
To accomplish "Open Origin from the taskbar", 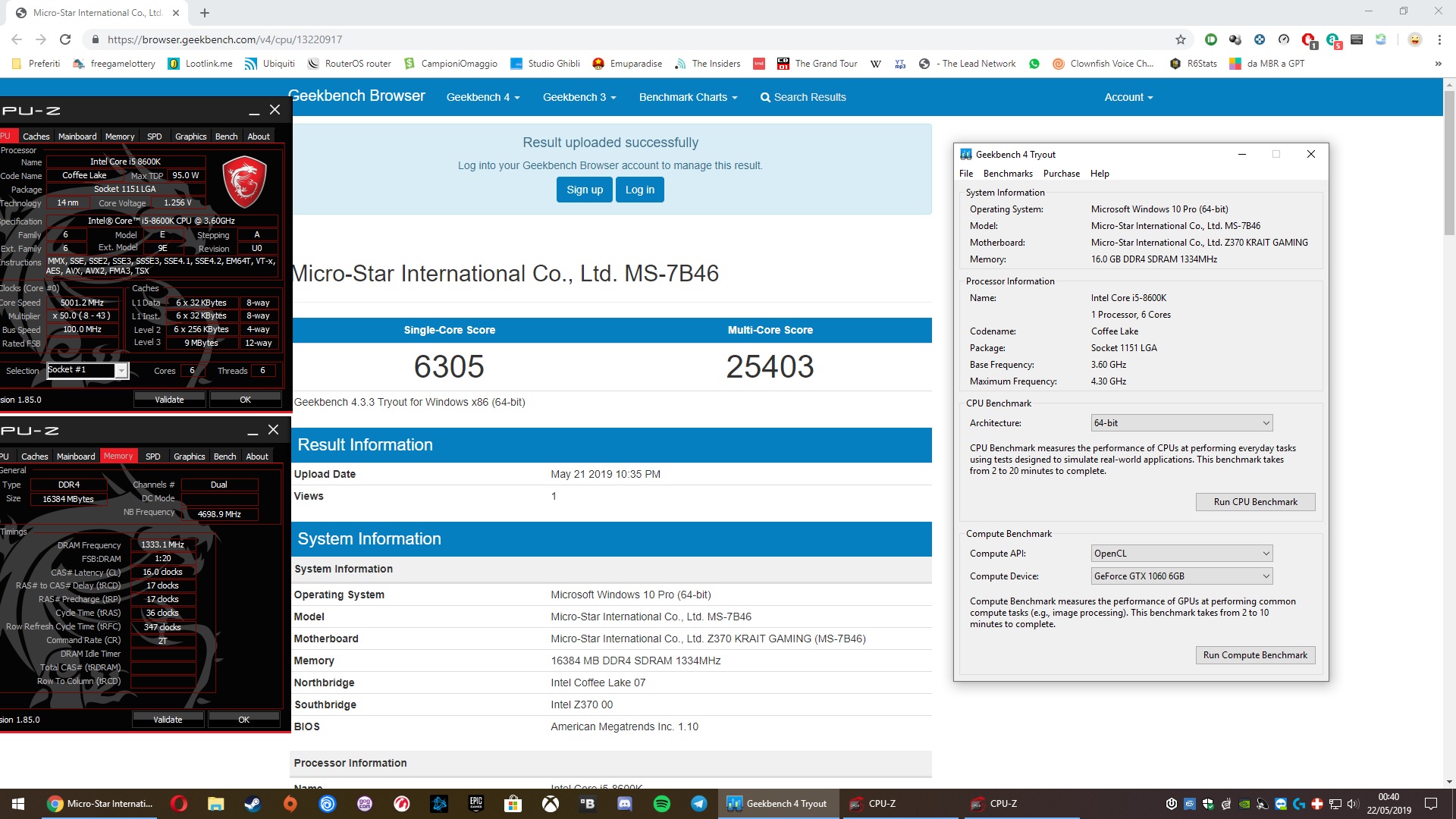I will [x=290, y=804].
